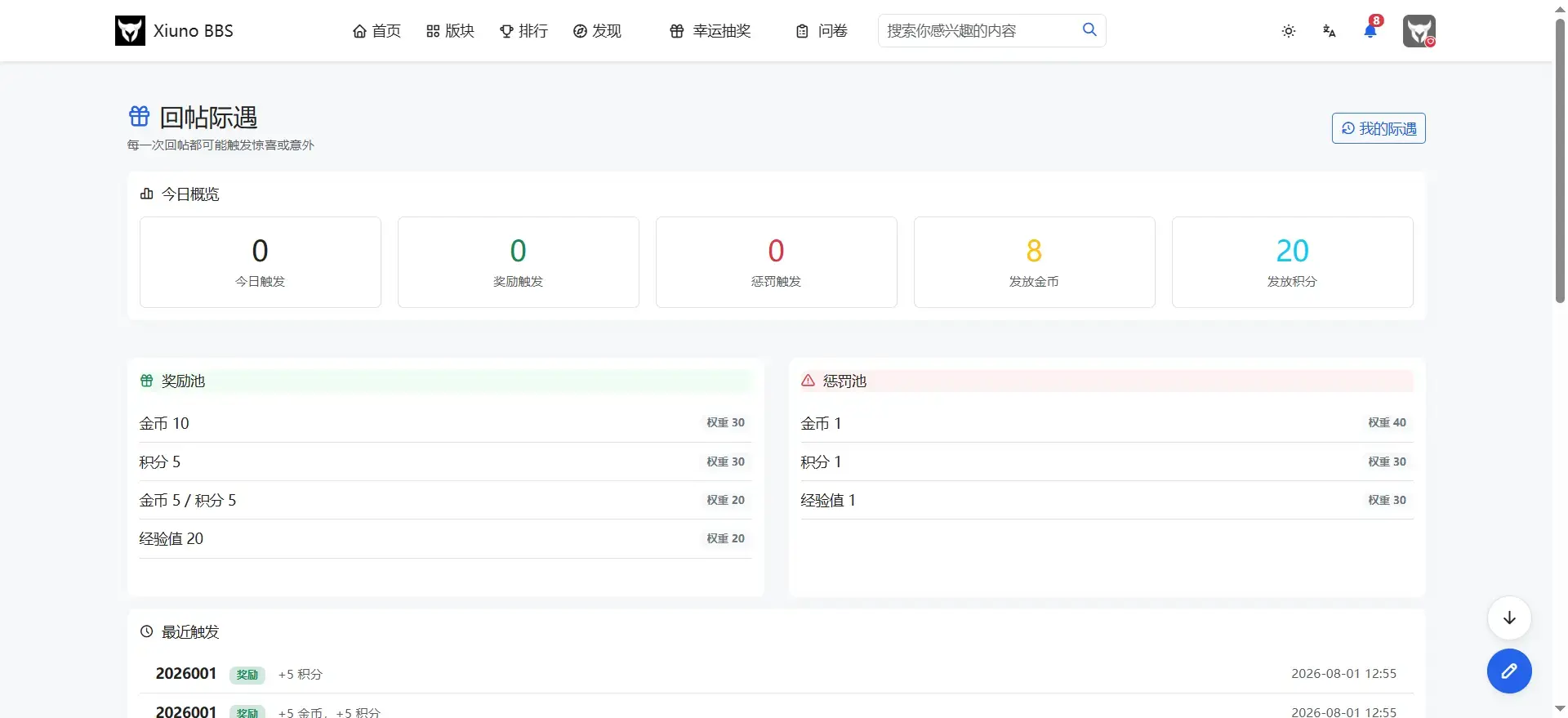Open user 2026001 in the +5 积分 row
Viewport: 1568px width, 718px height.
coord(186,674)
